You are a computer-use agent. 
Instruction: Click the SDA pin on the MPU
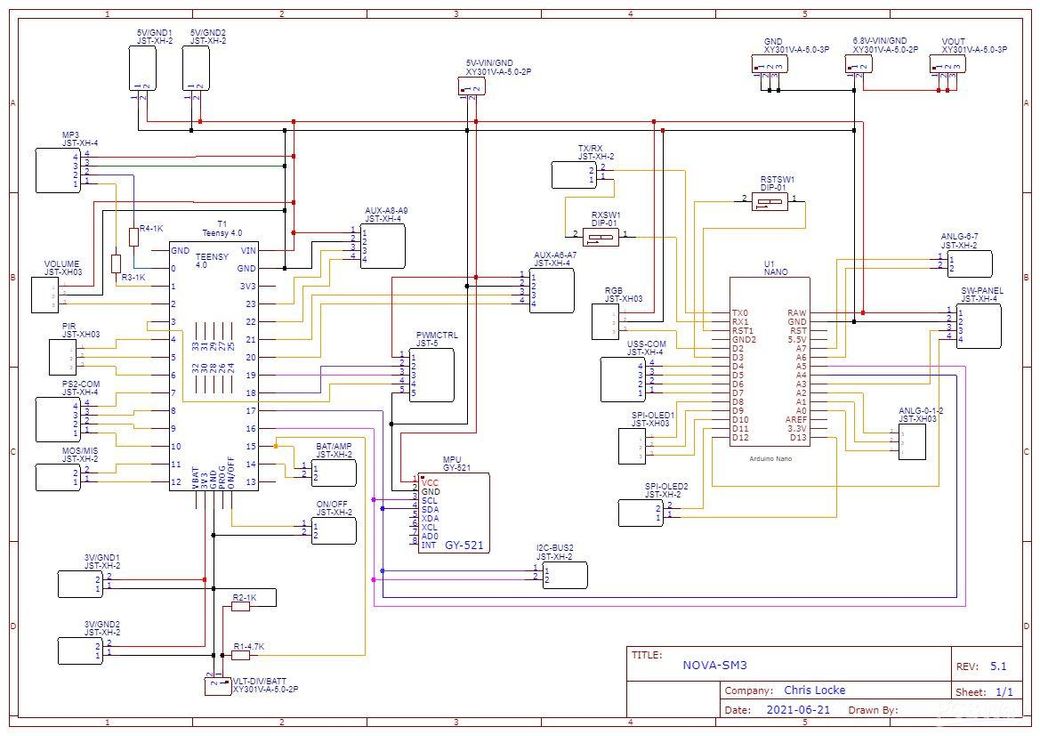coord(429,509)
